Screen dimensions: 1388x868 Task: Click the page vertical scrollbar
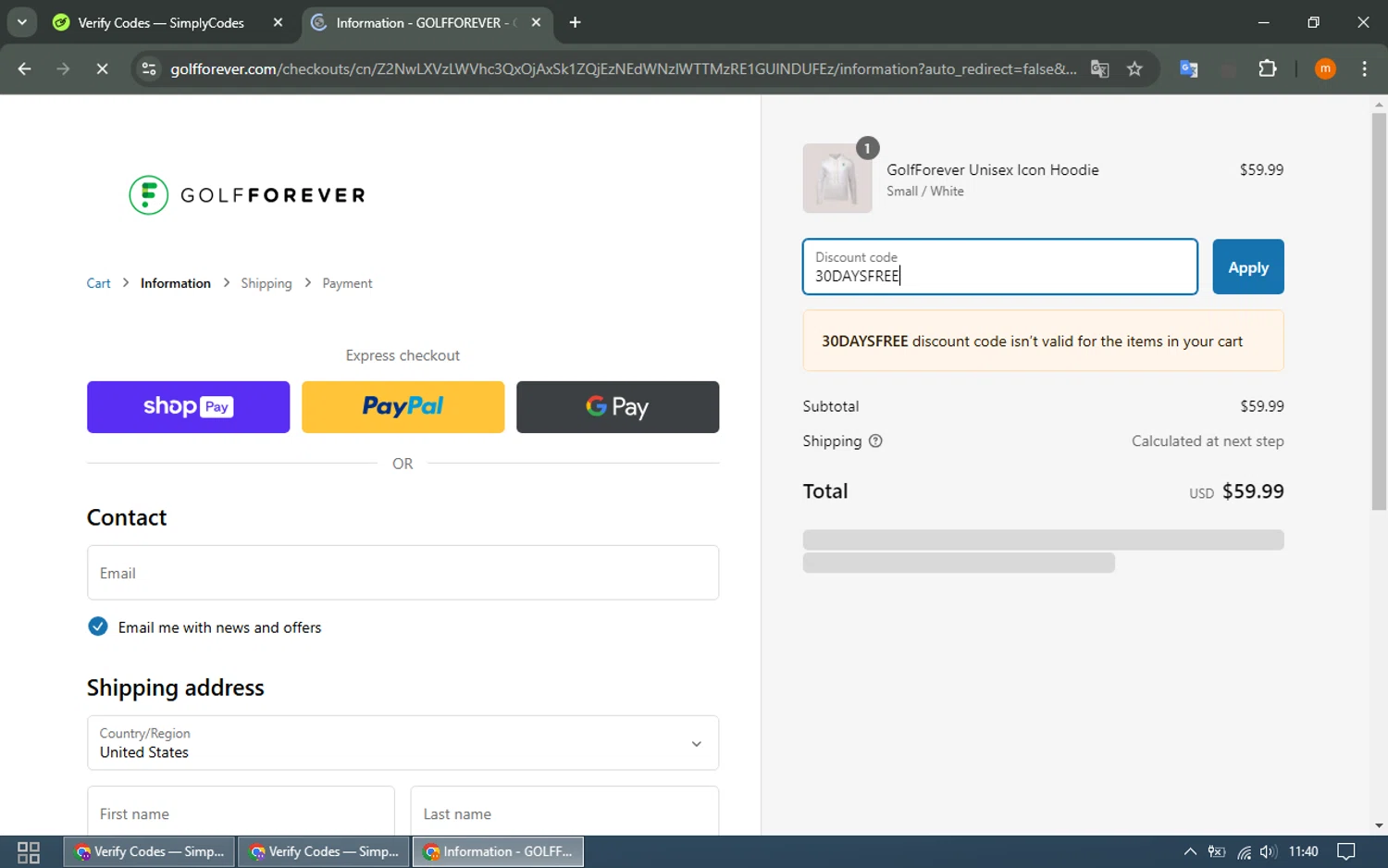(x=1379, y=311)
